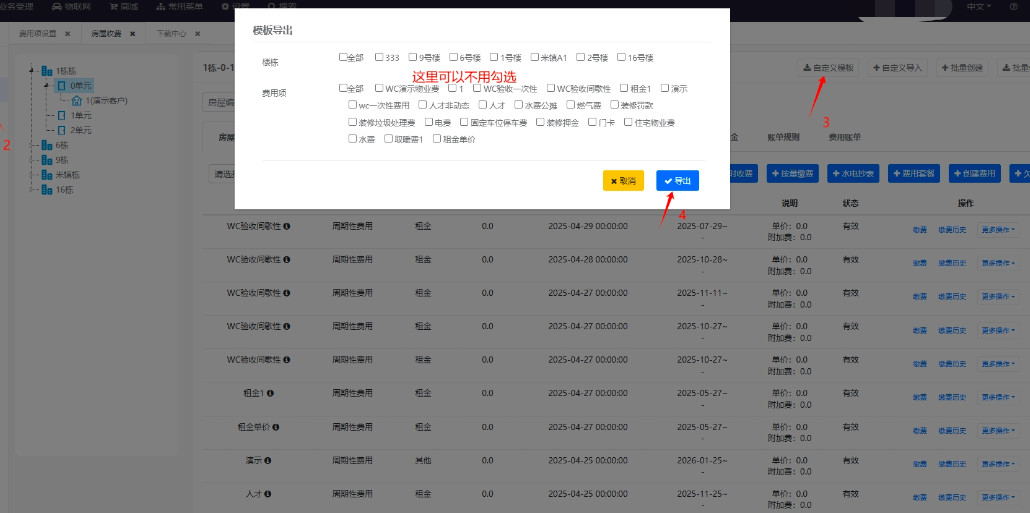1030x513 pixels.
Task: Collapse the 1栋栋 tree node
Action: [33, 71]
